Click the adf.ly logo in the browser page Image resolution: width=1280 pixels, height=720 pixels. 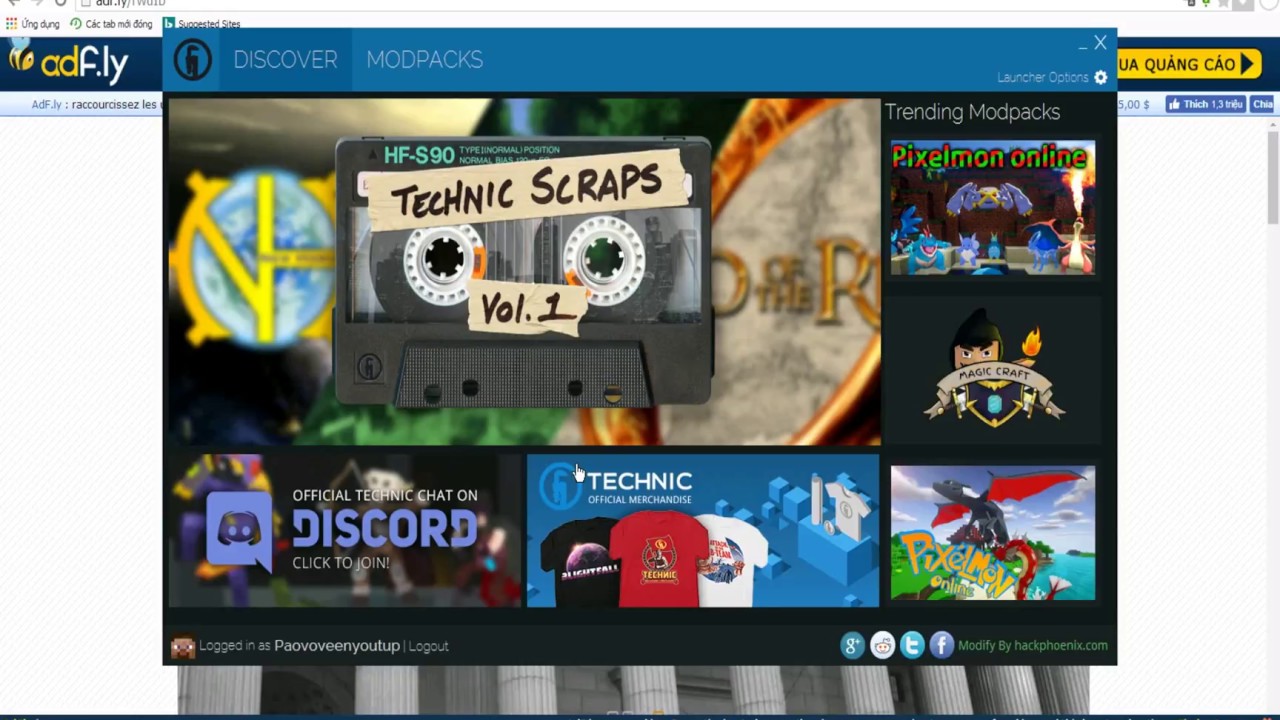coord(68,63)
